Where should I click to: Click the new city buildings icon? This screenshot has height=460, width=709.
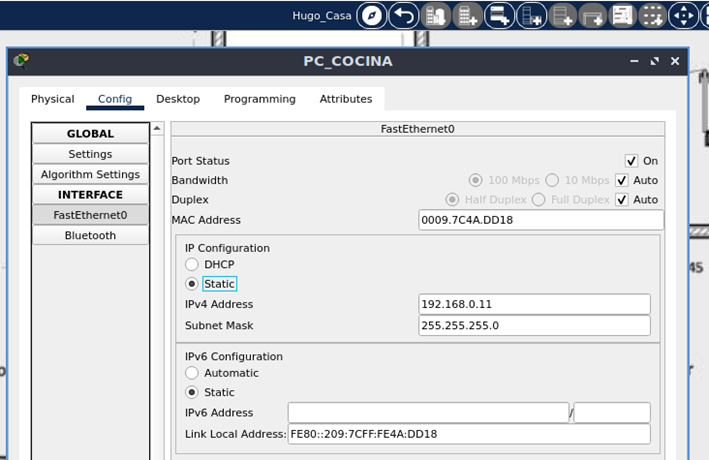click(434, 15)
